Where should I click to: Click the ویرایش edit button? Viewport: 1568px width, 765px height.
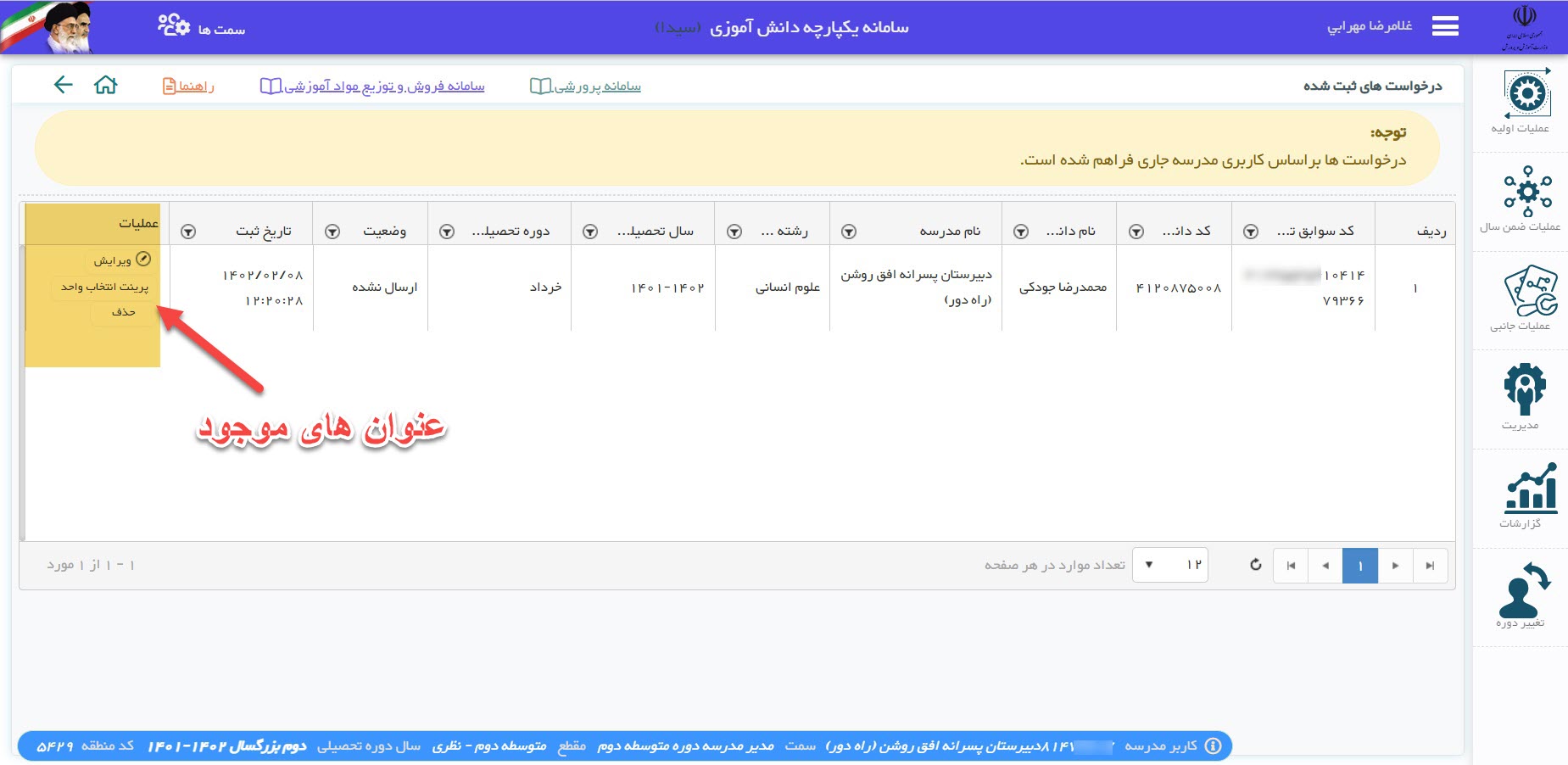[x=121, y=260]
